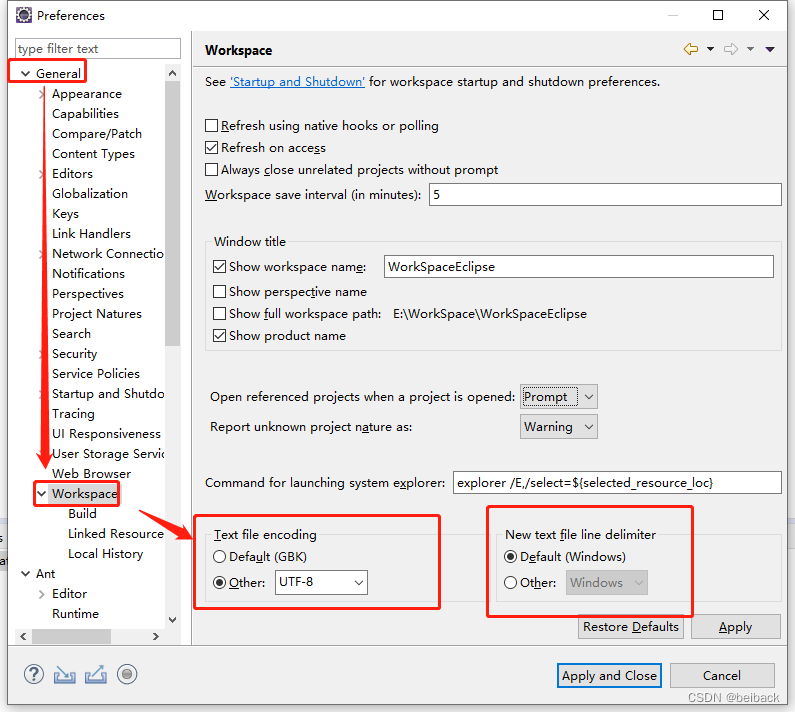Select Editors in the General tree
The height and width of the screenshot is (712, 795).
[x=73, y=173]
